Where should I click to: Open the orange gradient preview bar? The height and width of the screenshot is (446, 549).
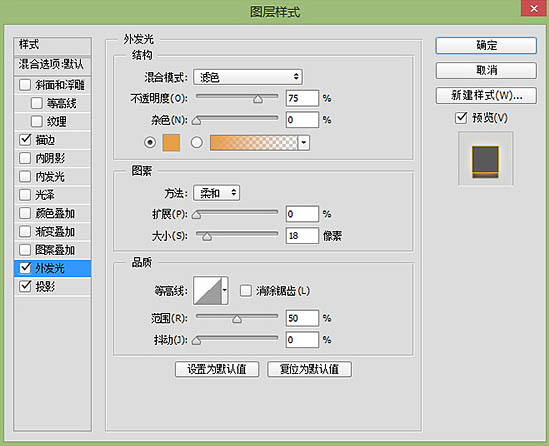[254, 143]
